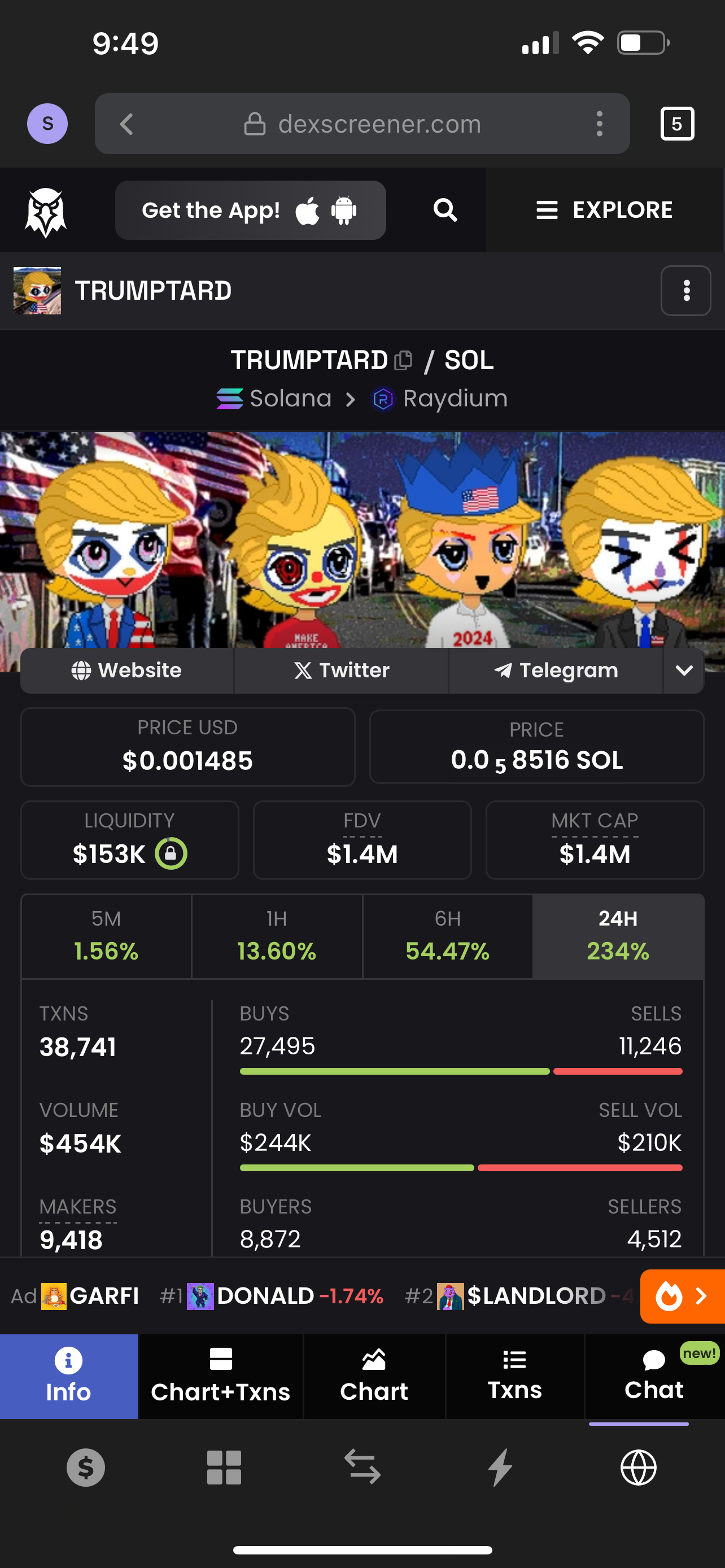The width and height of the screenshot is (725, 1568).
Task: Click the Get the App button
Action: [x=250, y=211]
